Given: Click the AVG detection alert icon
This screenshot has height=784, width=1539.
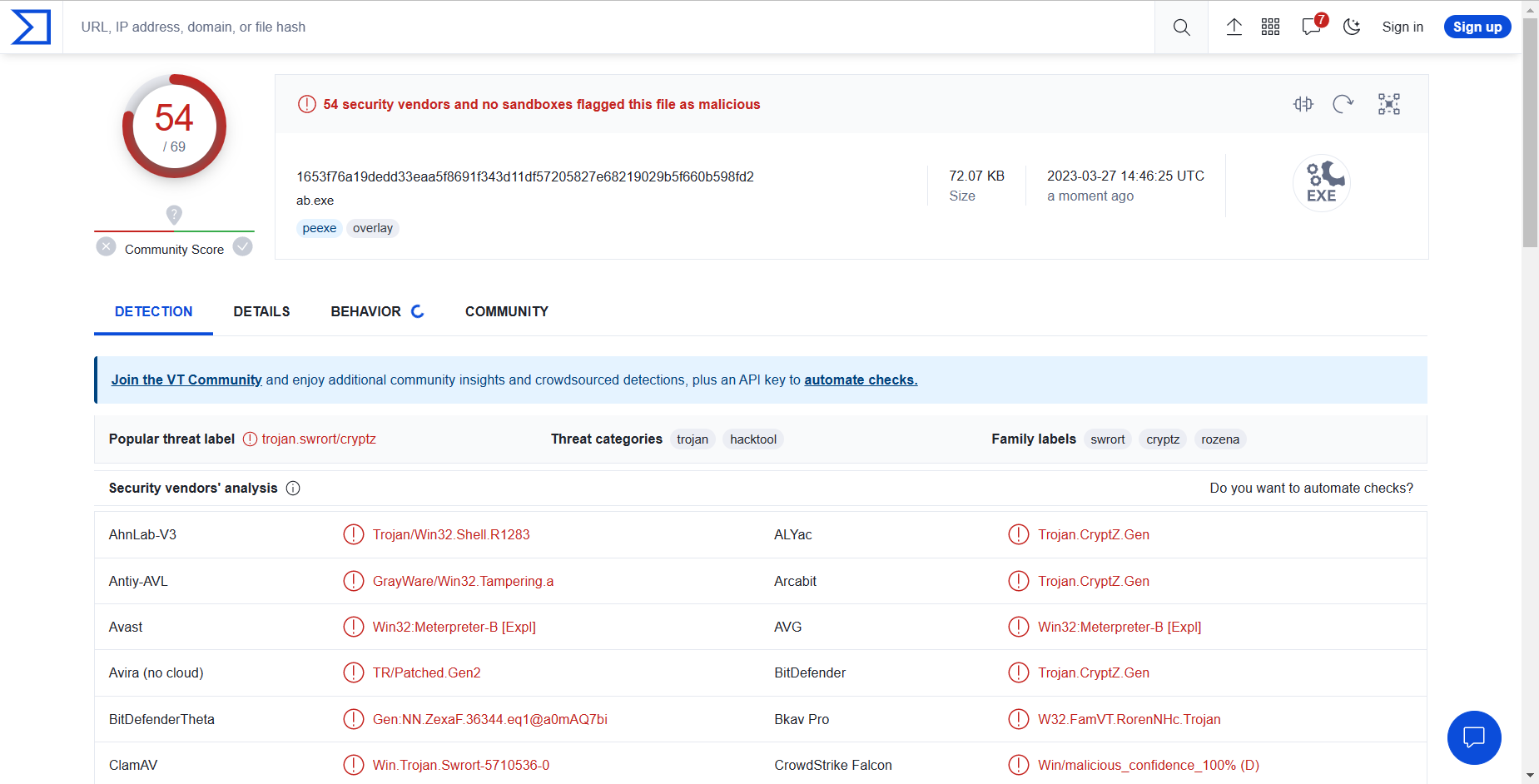Looking at the screenshot, I should point(1019,627).
